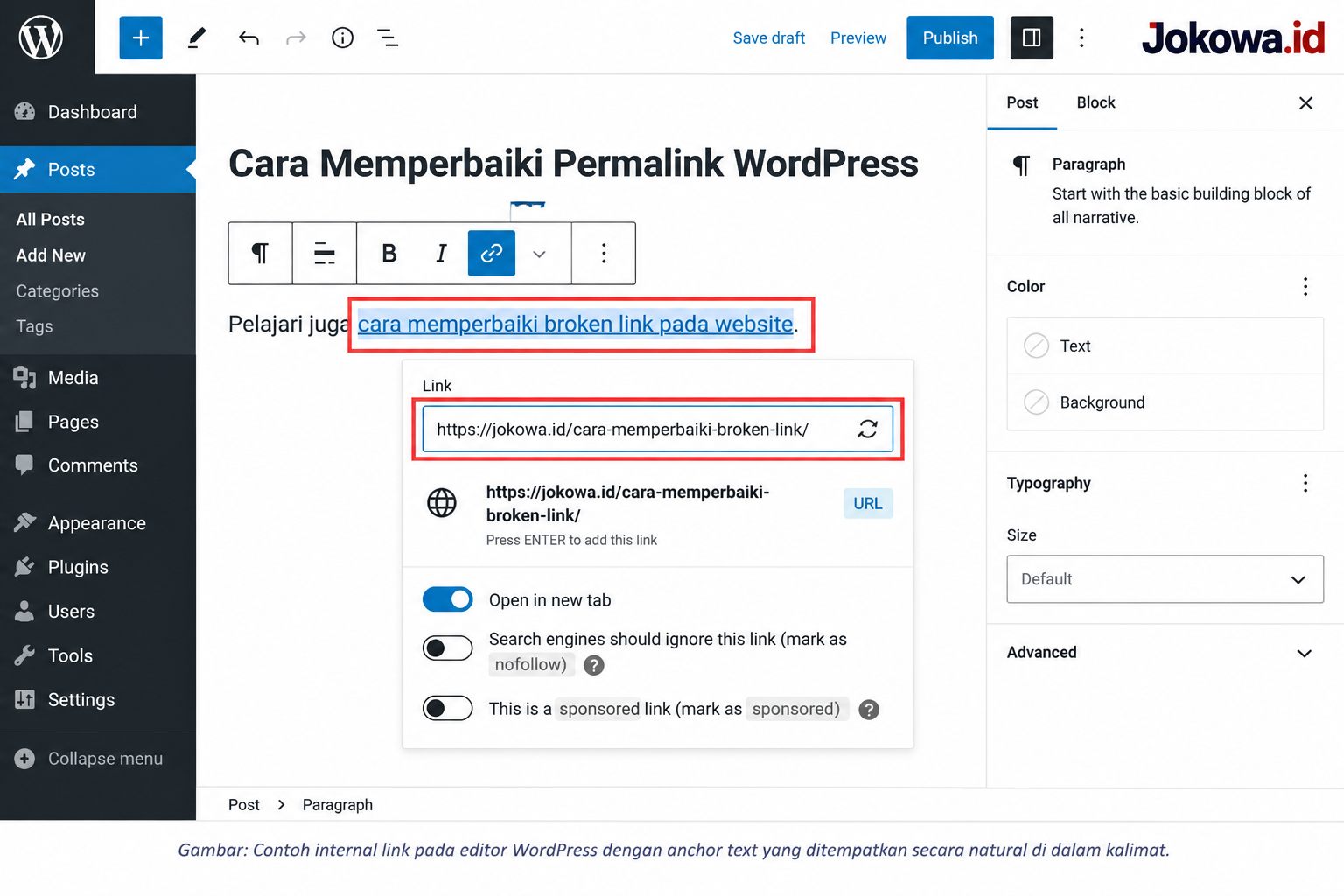
Task: Open the Color options menu
Action: coord(1305,287)
